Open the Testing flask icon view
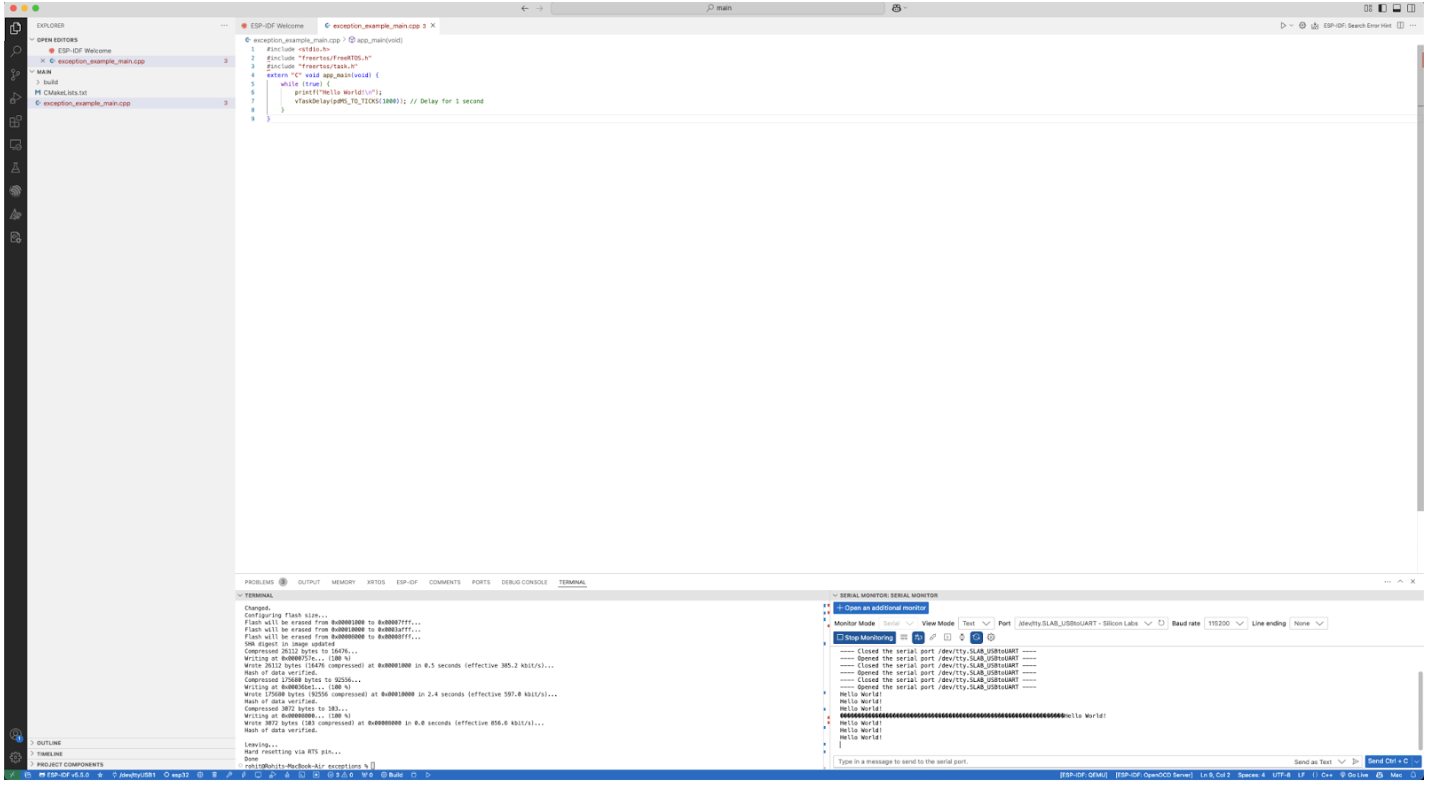This screenshot has width=1431, height=787. pos(15,167)
